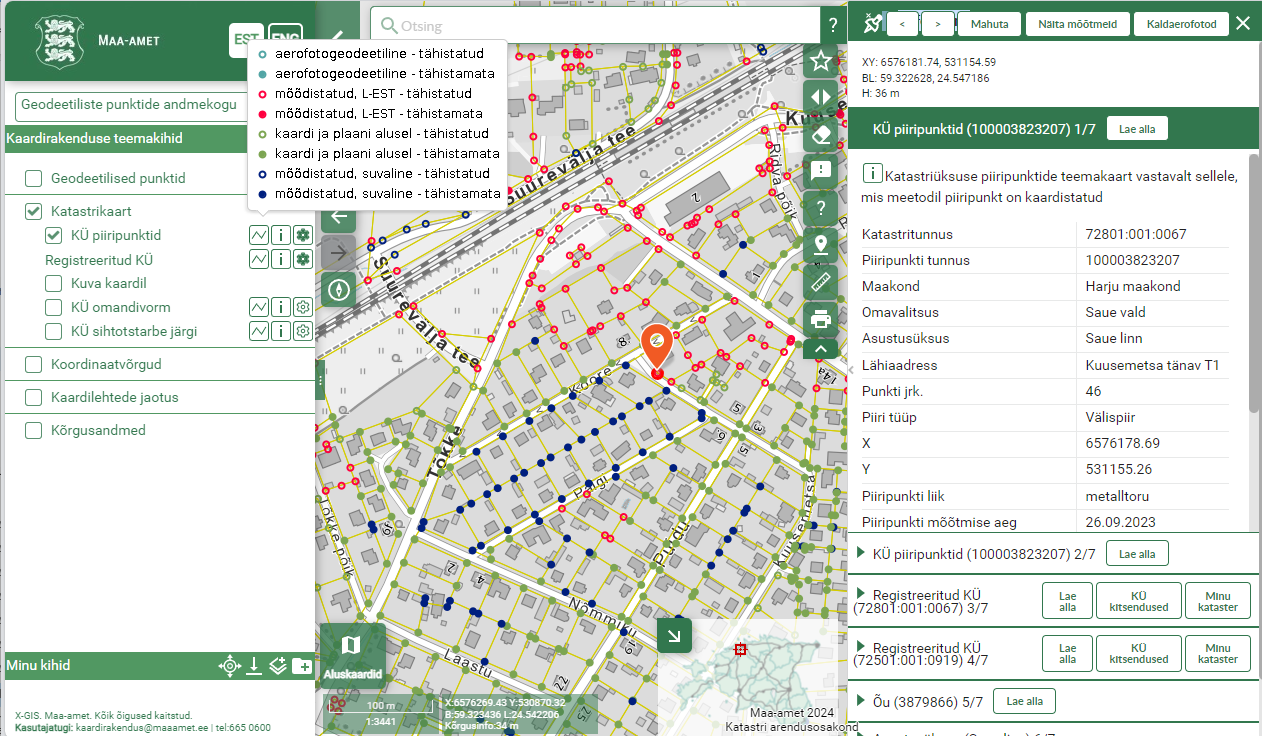Click the Näita mõõtmeid button
This screenshot has height=736, width=1262.
(1078, 23)
